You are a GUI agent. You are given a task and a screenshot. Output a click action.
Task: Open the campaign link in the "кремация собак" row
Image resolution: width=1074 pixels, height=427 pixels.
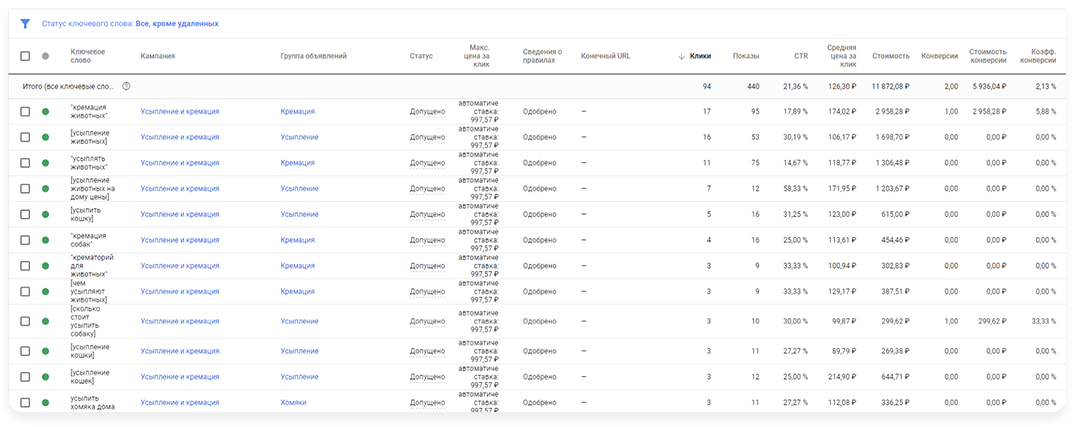coord(180,240)
